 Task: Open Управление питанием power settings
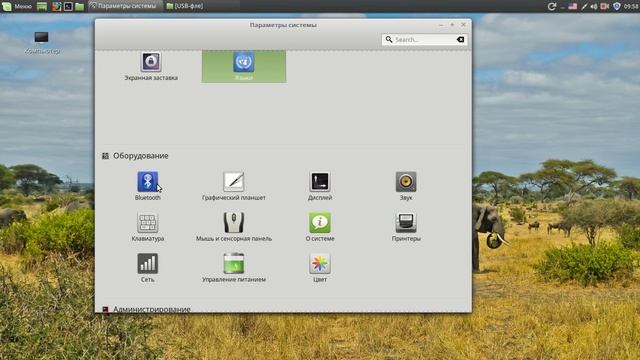tap(234, 268)
